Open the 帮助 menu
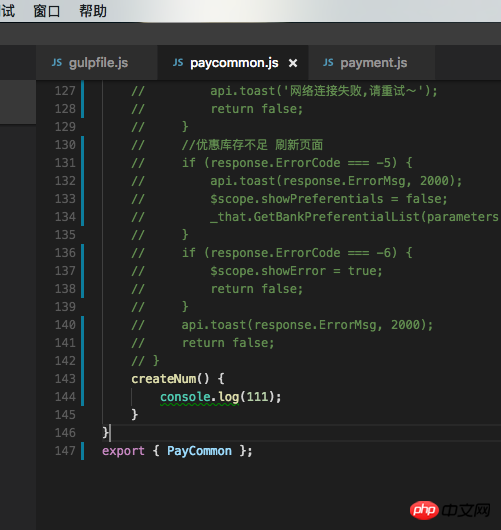Screen dimensions: 501x530 (93, 11)
